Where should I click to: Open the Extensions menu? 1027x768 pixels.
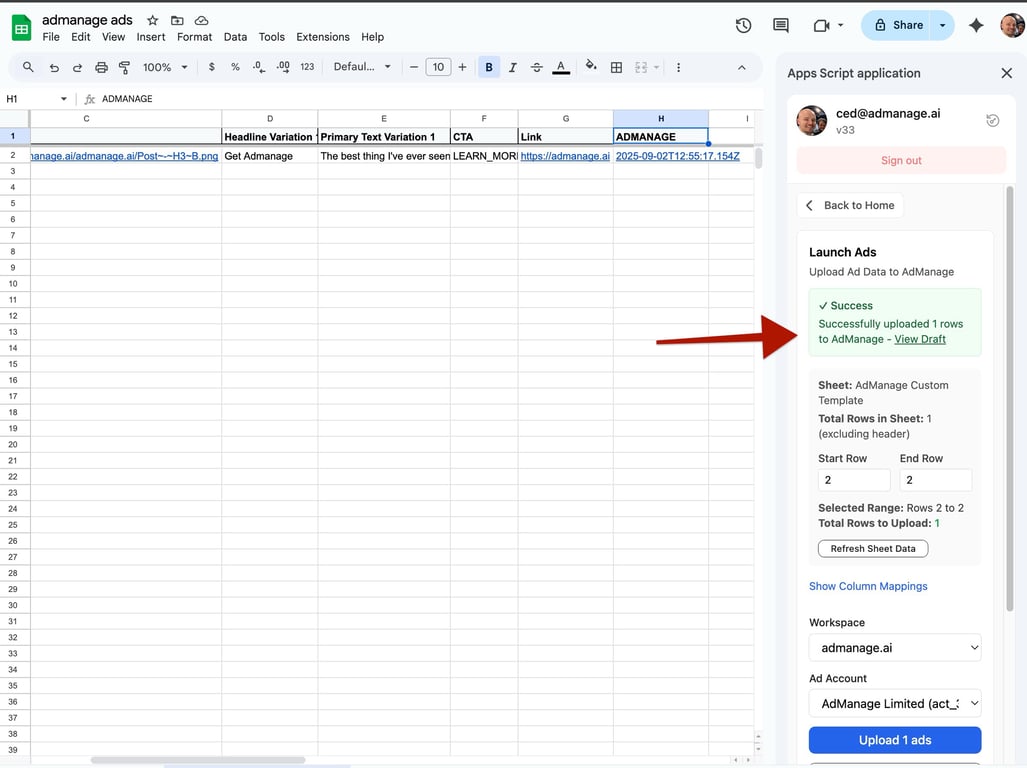tap(323, 37)
